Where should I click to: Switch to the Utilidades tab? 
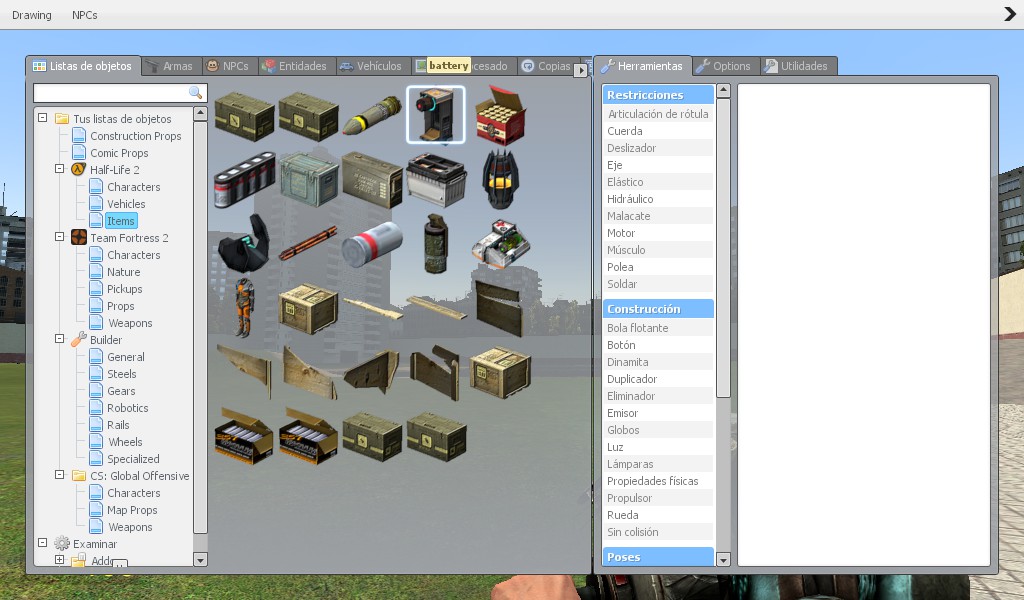[x=796, y=66]
